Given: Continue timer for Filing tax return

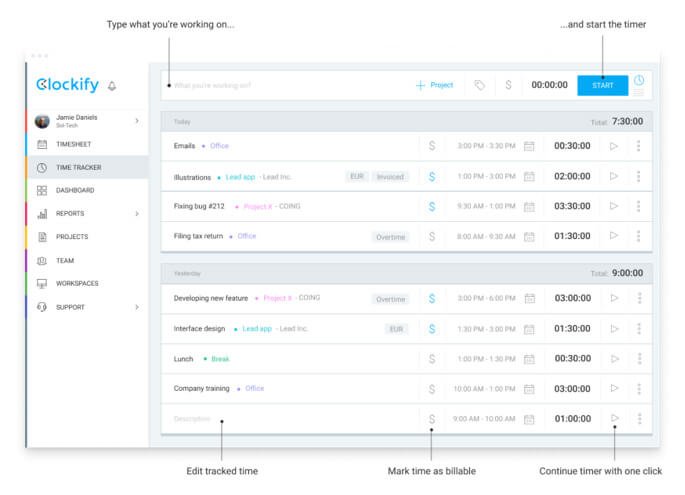Looking at the screenshot, I should (614, 235).
